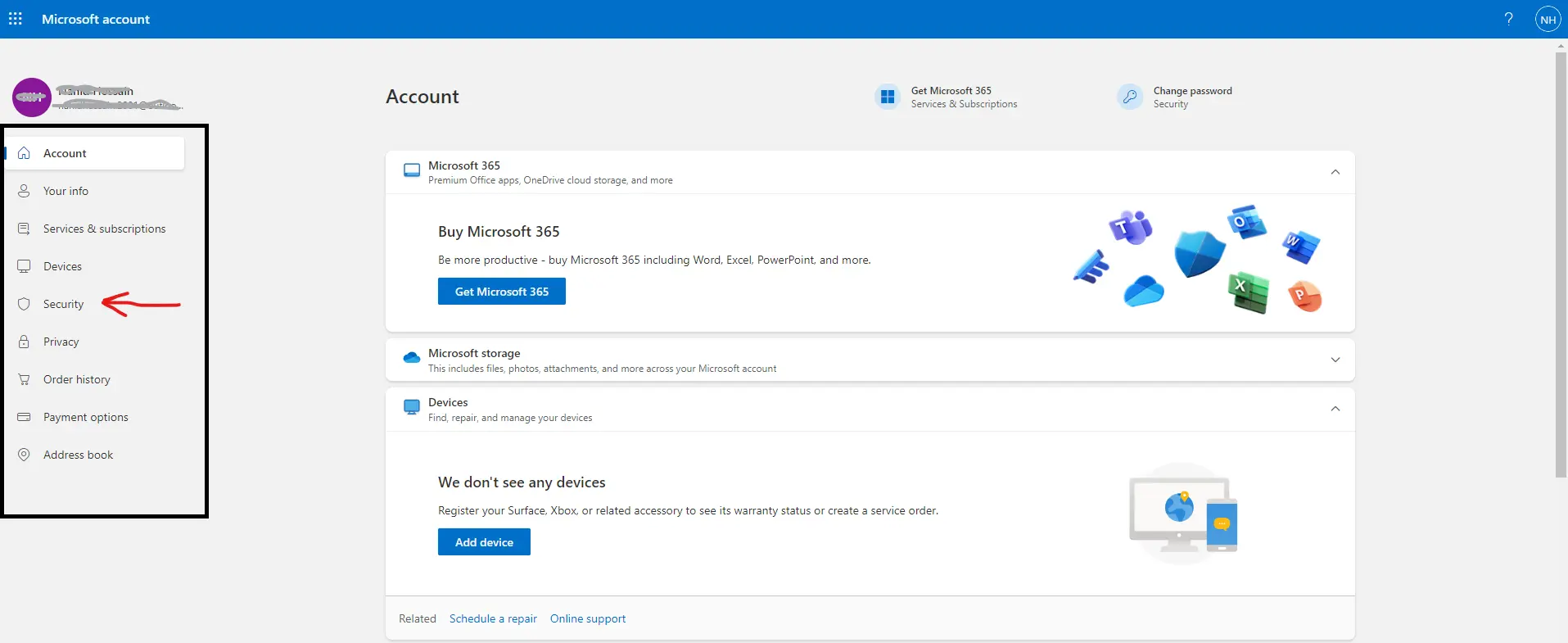Select Account in the sidebar
This screenshot has height=643, width=1568.
click(x=95, y=153)
